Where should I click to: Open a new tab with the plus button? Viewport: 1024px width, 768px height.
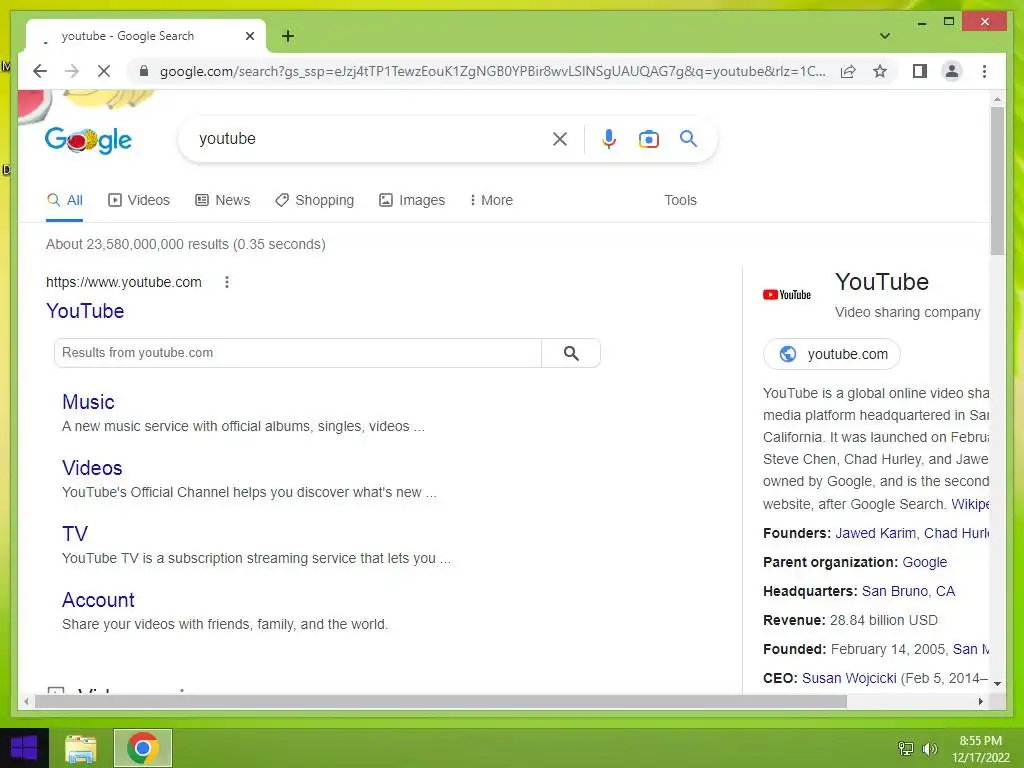[x=288, y=36]
